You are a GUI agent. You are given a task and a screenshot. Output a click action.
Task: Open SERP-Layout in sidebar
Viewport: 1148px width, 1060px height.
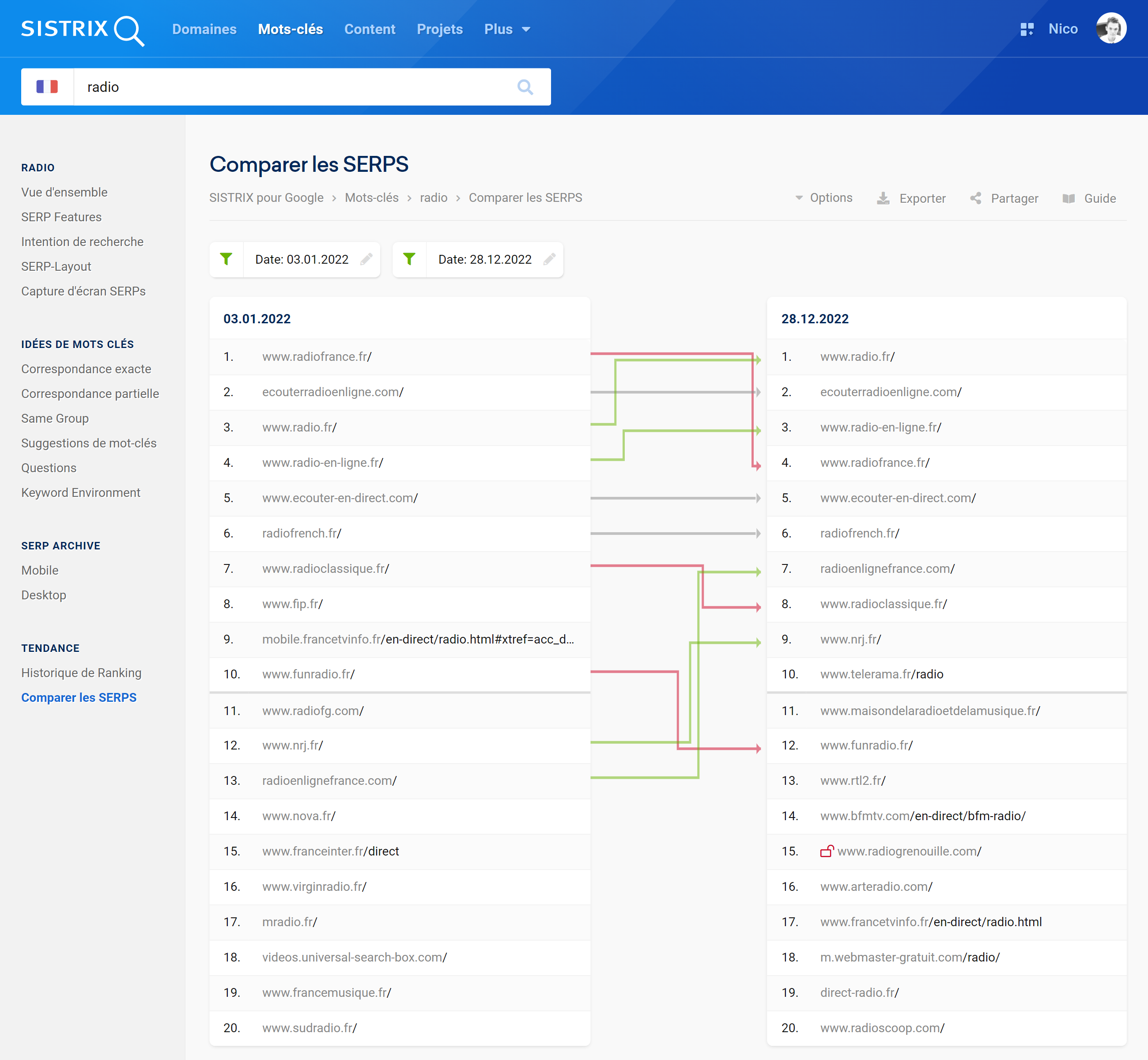click(56, 266)
